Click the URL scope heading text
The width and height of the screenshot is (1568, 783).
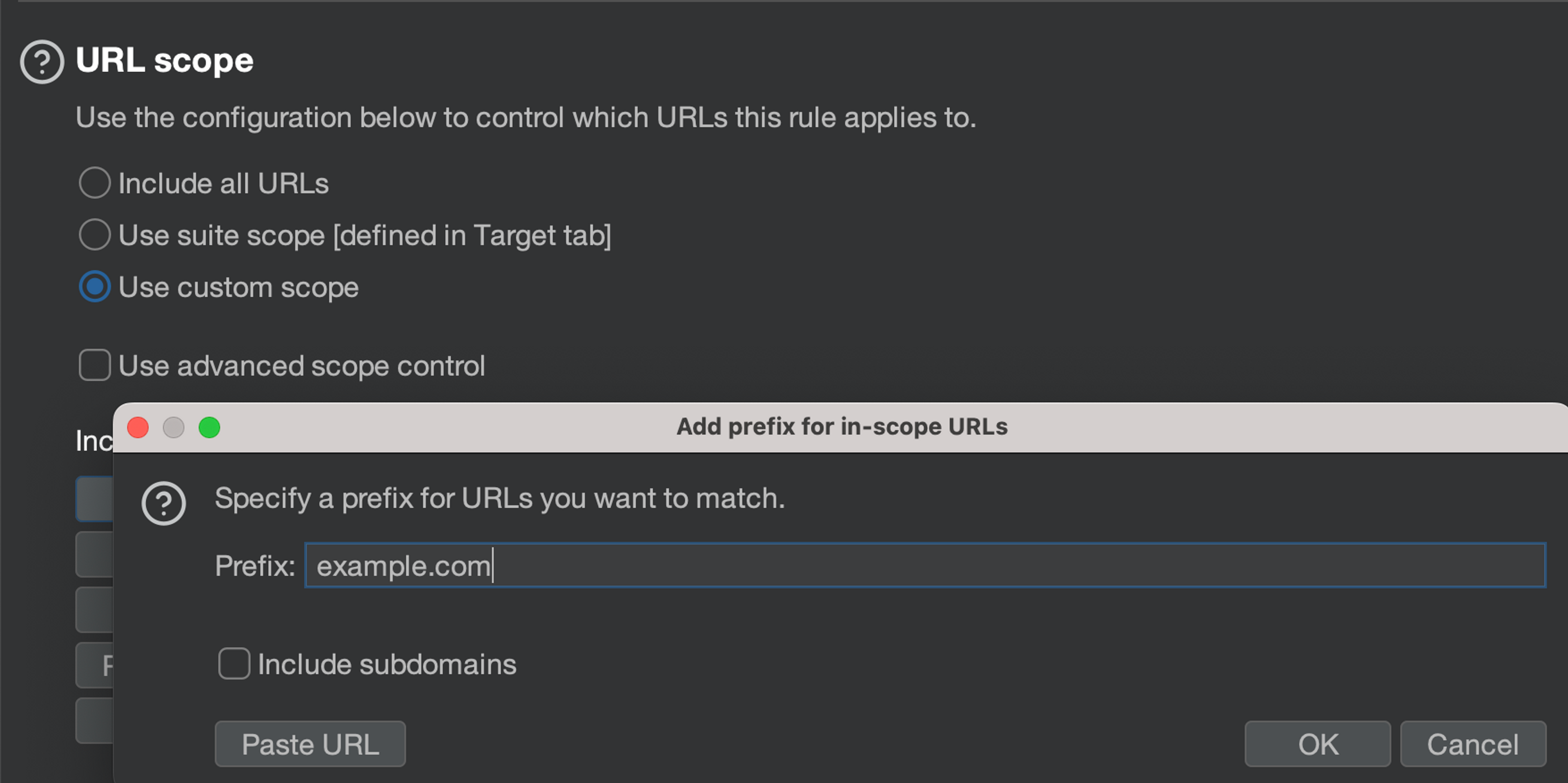pos(164,61)
